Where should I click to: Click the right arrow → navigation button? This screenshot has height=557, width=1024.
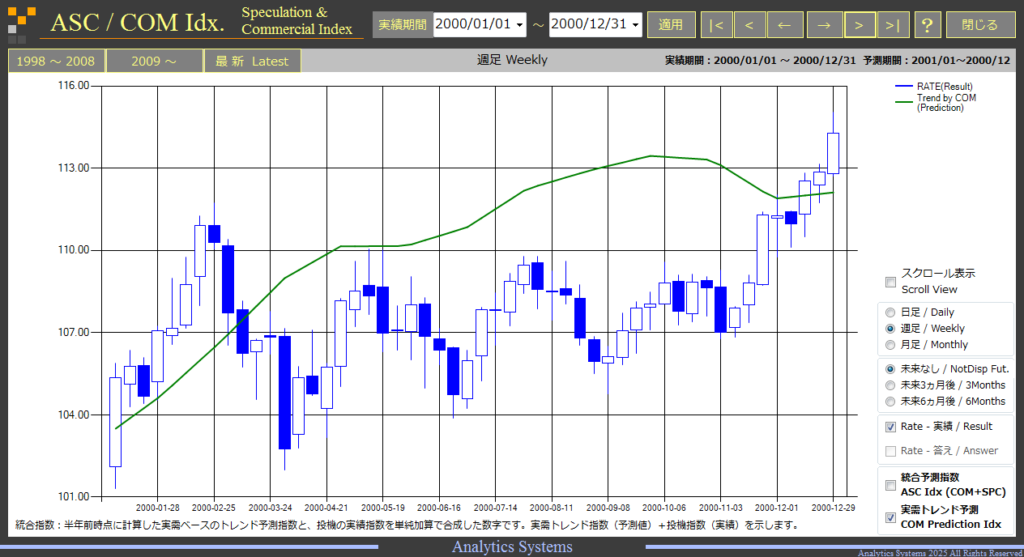(824, 25)
